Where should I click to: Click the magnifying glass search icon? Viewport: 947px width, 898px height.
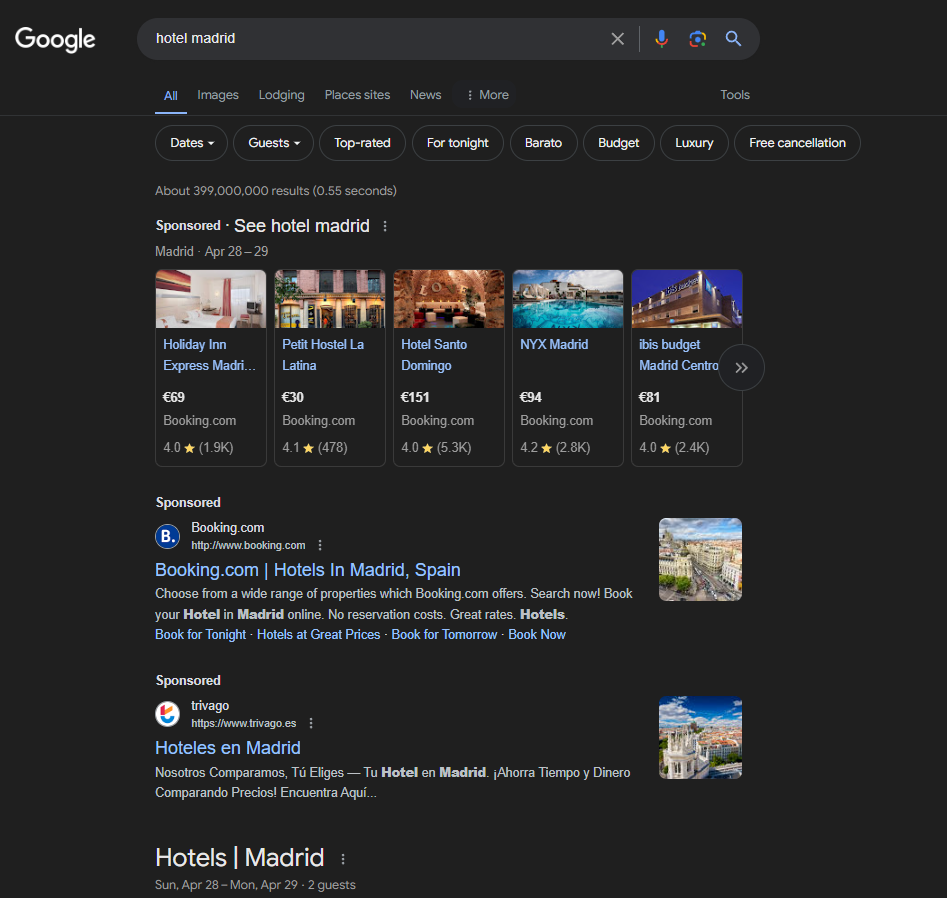tap(733, 38)
